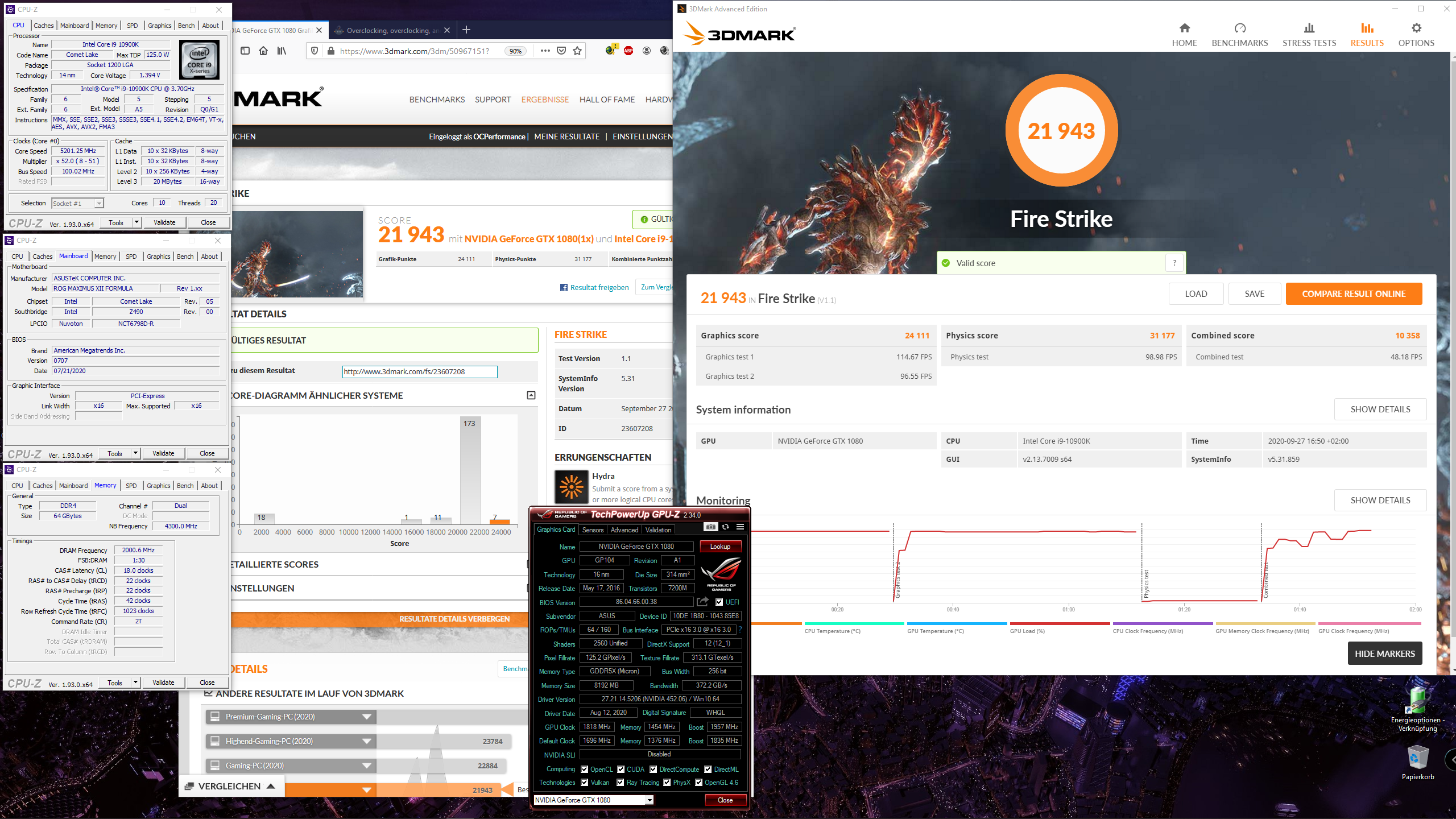
Task: Toggle the Firefox sidebar icon
Action: point(245,51)
